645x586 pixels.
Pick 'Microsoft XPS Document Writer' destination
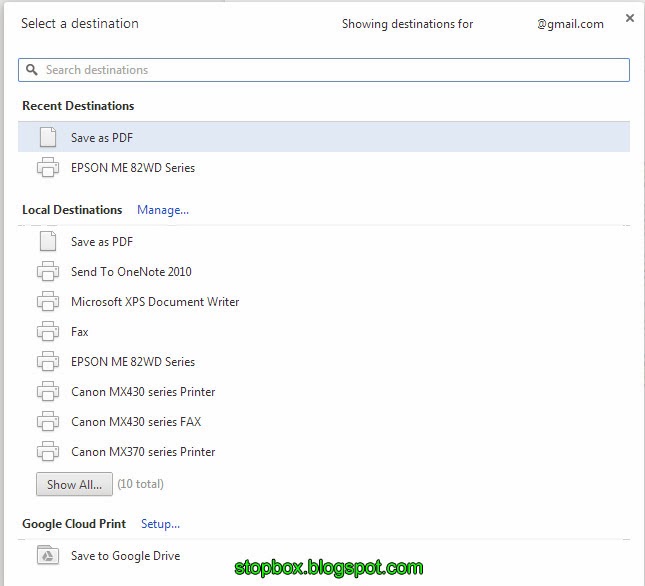(x=324, y=301)
